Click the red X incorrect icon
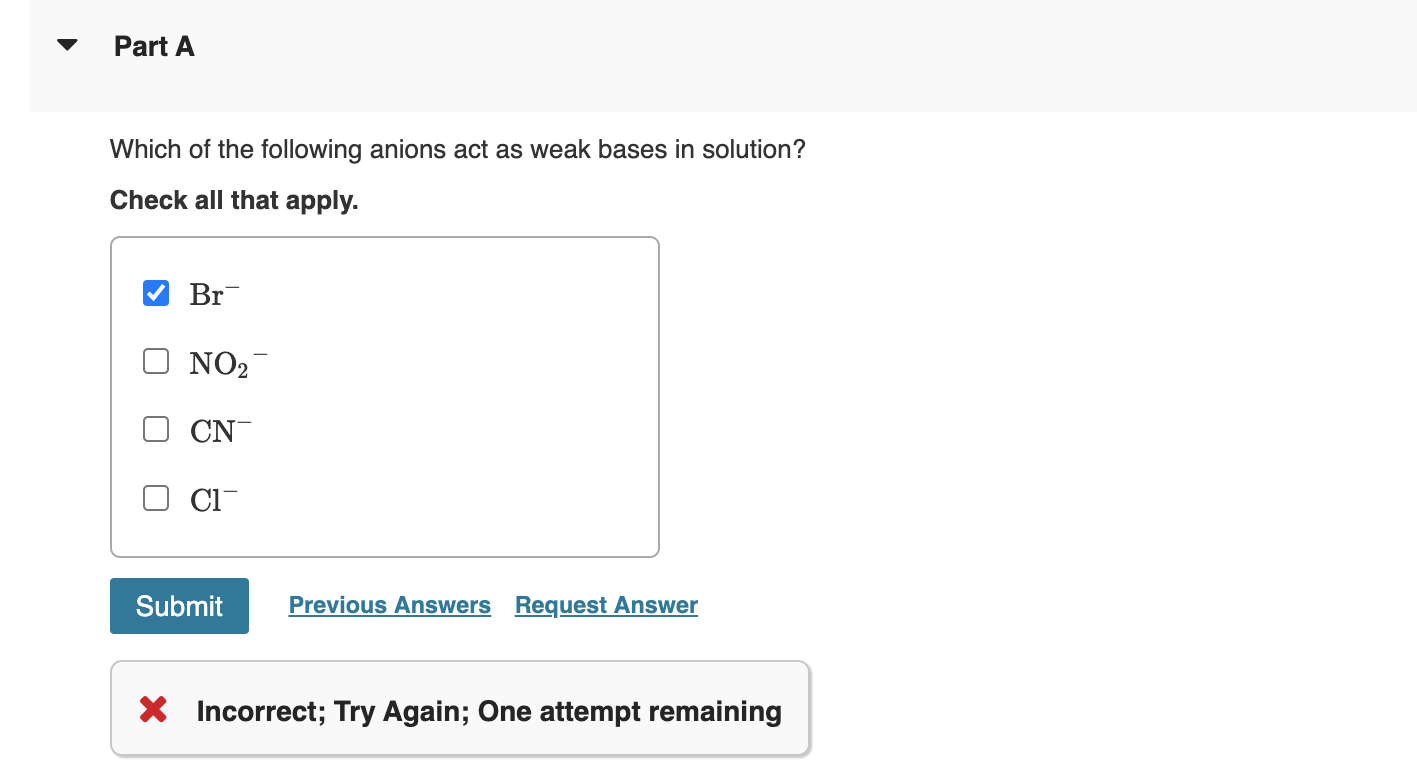This screenshot has height=774, width=1417. pos(152,710)
